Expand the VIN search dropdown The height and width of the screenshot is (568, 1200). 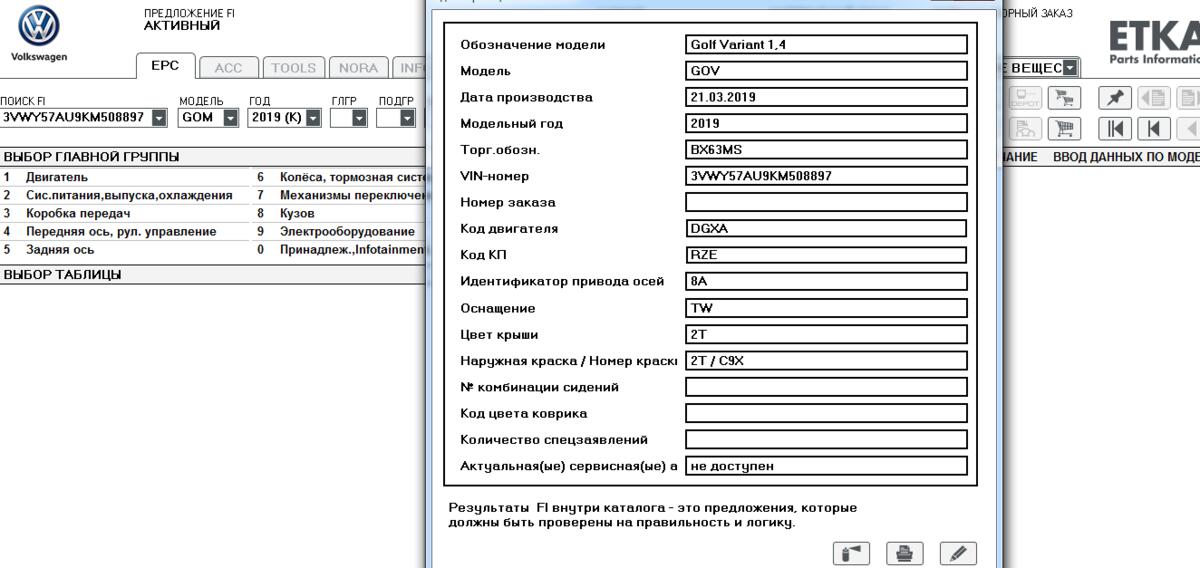[x=159, y=118]
